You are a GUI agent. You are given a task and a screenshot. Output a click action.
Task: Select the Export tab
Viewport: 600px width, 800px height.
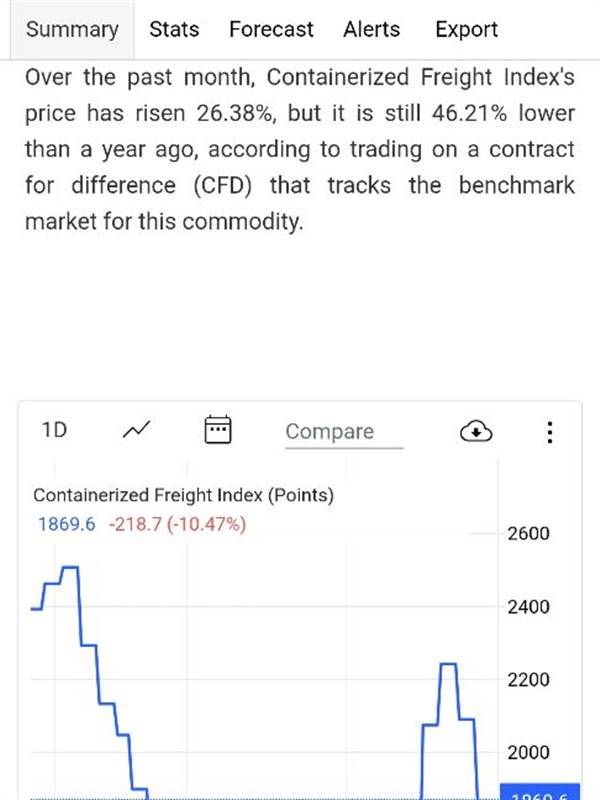(466, 29)
